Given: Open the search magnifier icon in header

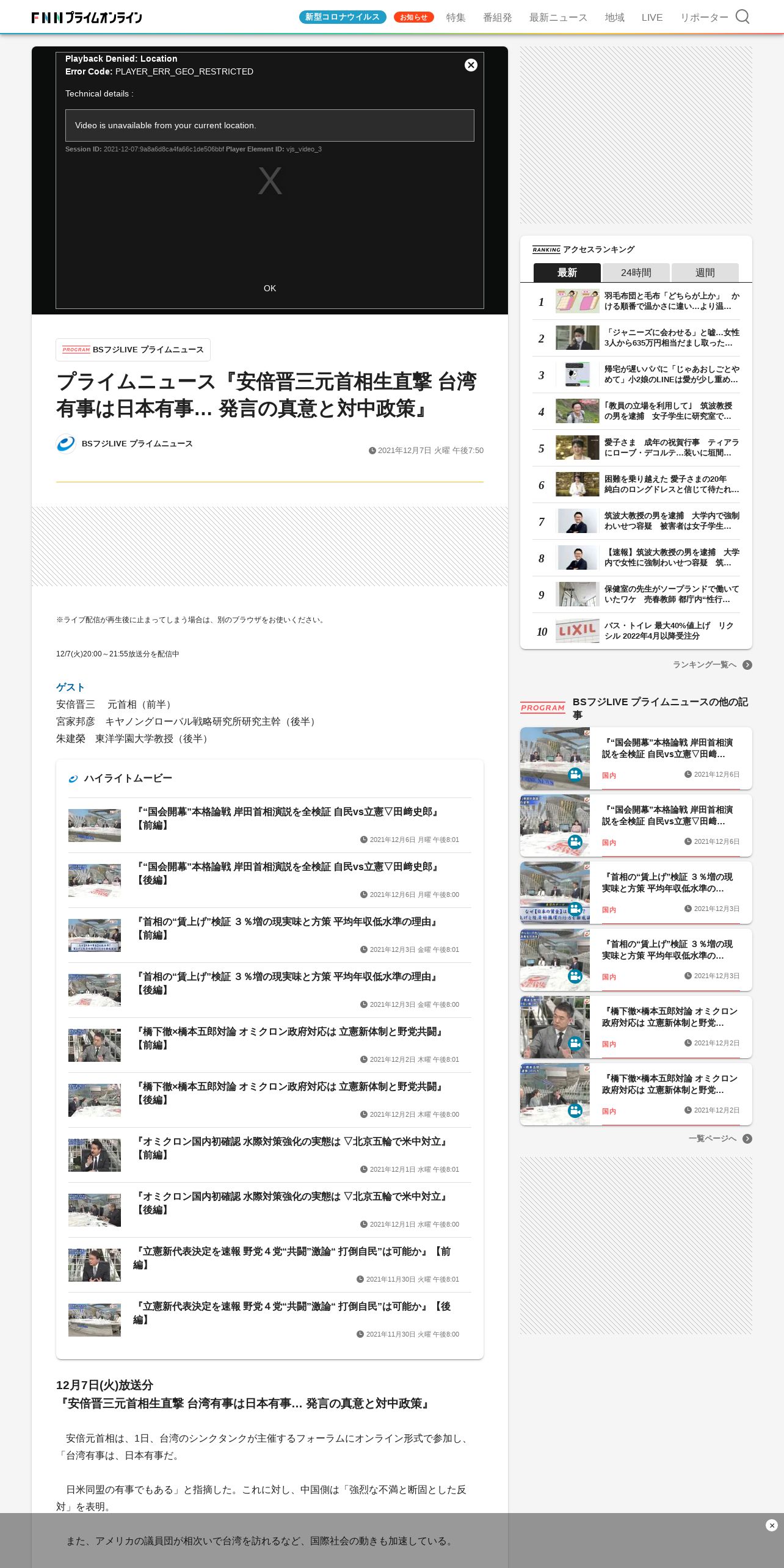Looking at the screenshot, I should click(x=742, y=16).
